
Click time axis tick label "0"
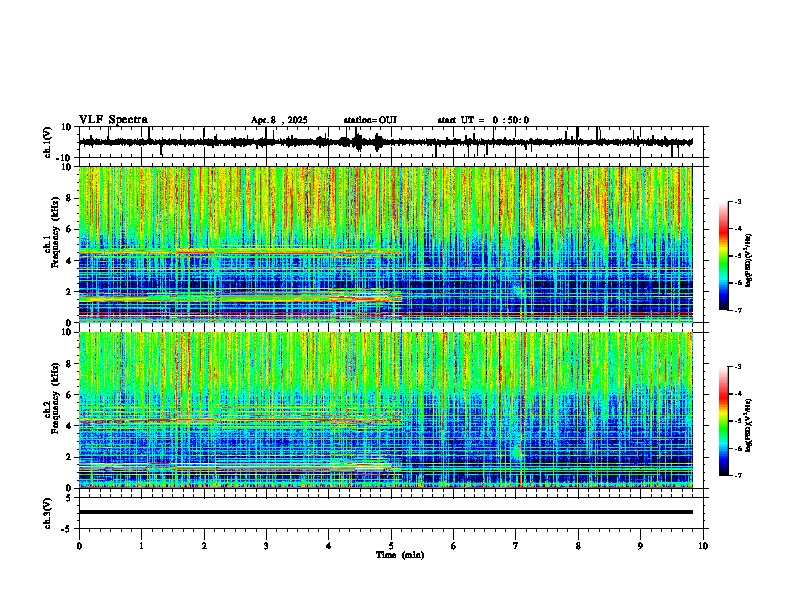tap(79, 546)
